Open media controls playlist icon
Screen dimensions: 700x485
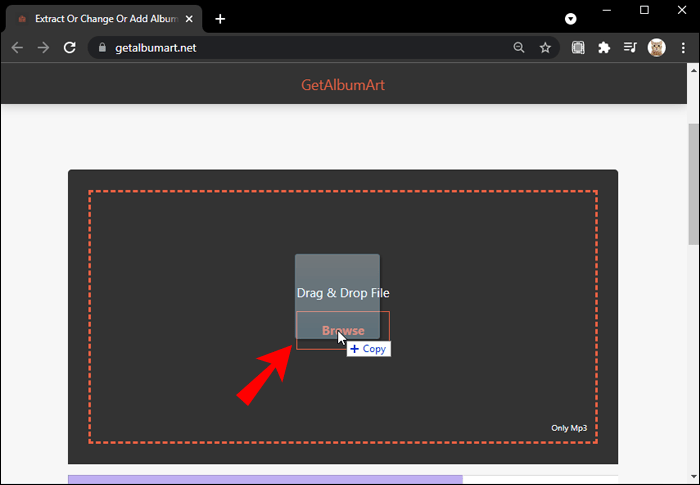click(630, 48)
